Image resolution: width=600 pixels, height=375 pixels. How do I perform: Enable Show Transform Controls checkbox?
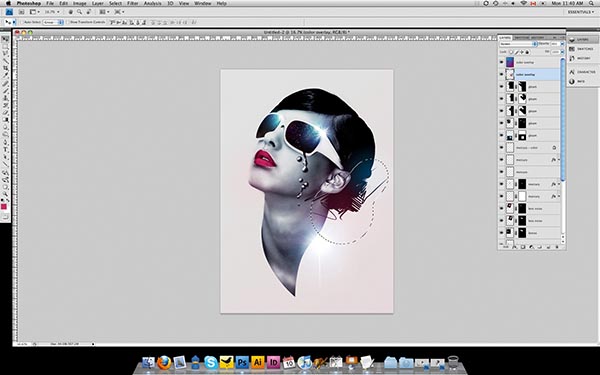(68, 23)
